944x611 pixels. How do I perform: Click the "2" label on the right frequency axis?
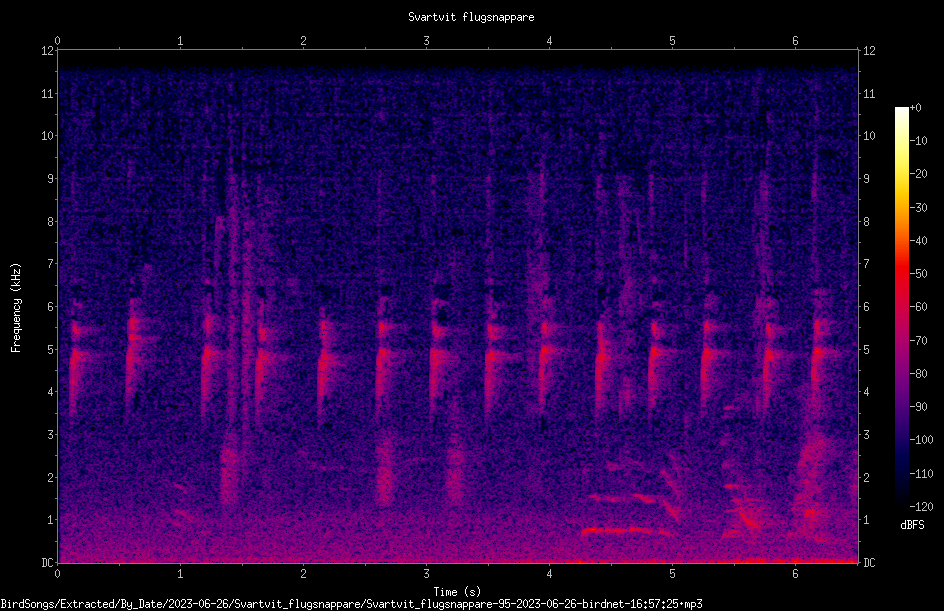click(866, 477)
